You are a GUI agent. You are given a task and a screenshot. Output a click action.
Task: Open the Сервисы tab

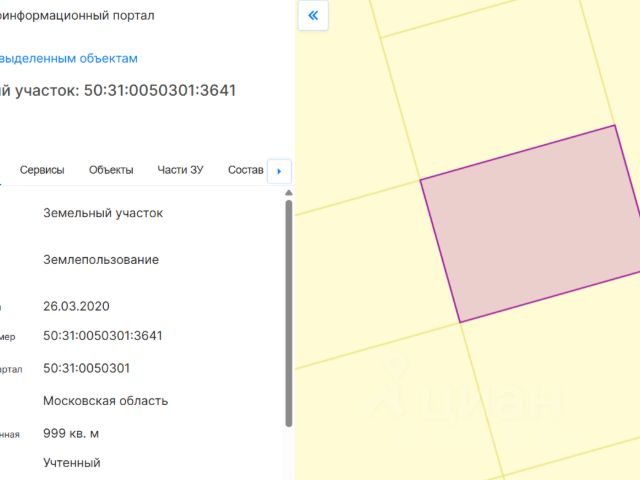(x=42, y=170)
